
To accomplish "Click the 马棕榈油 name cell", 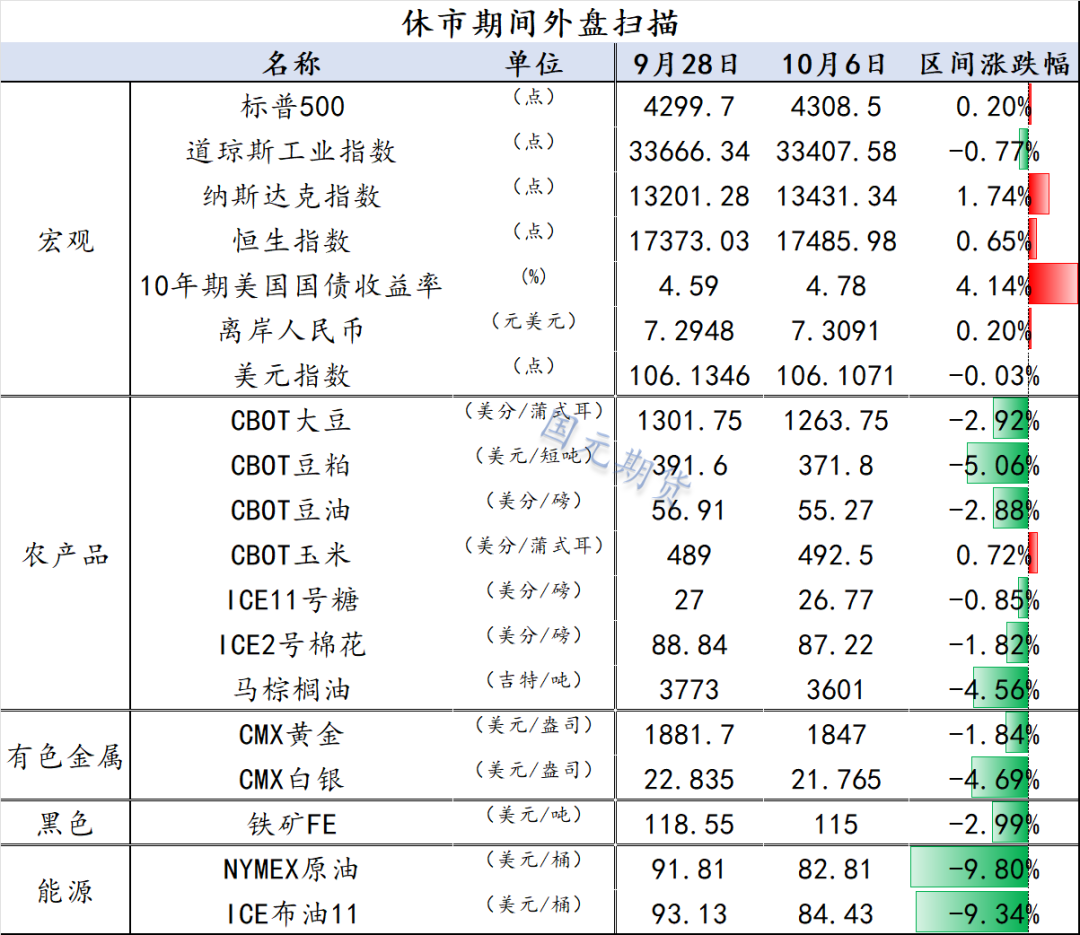I will pyautogui.click(x=292, y=689).
